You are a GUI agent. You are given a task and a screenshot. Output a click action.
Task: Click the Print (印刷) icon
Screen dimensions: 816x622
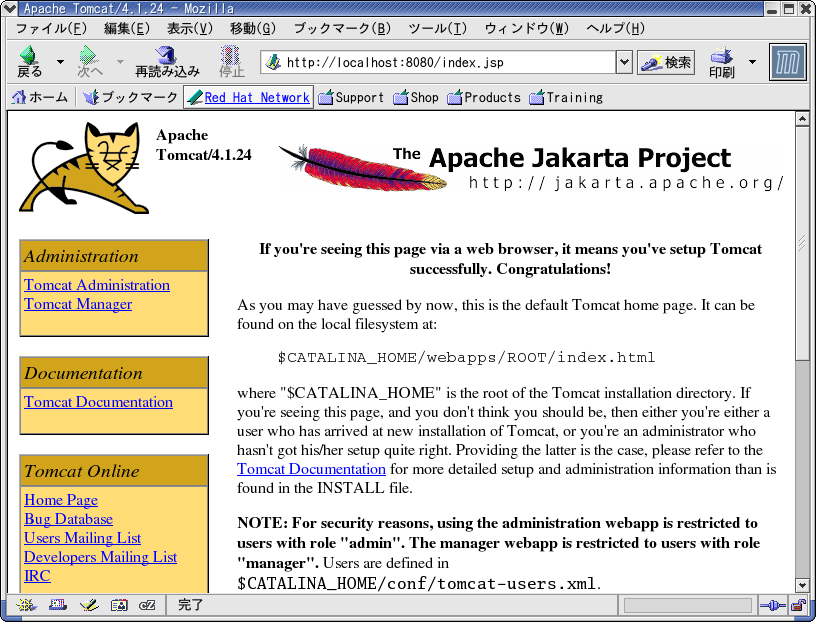tap(722, 61)
